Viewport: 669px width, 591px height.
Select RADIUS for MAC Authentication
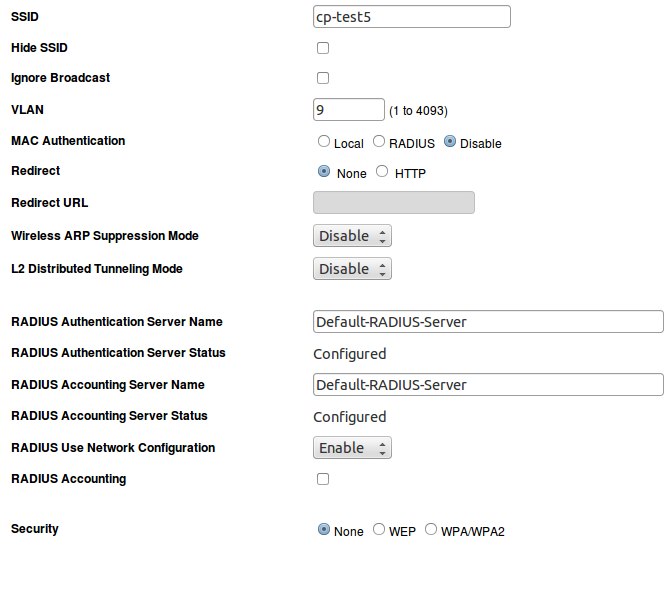tap(379, 142)
